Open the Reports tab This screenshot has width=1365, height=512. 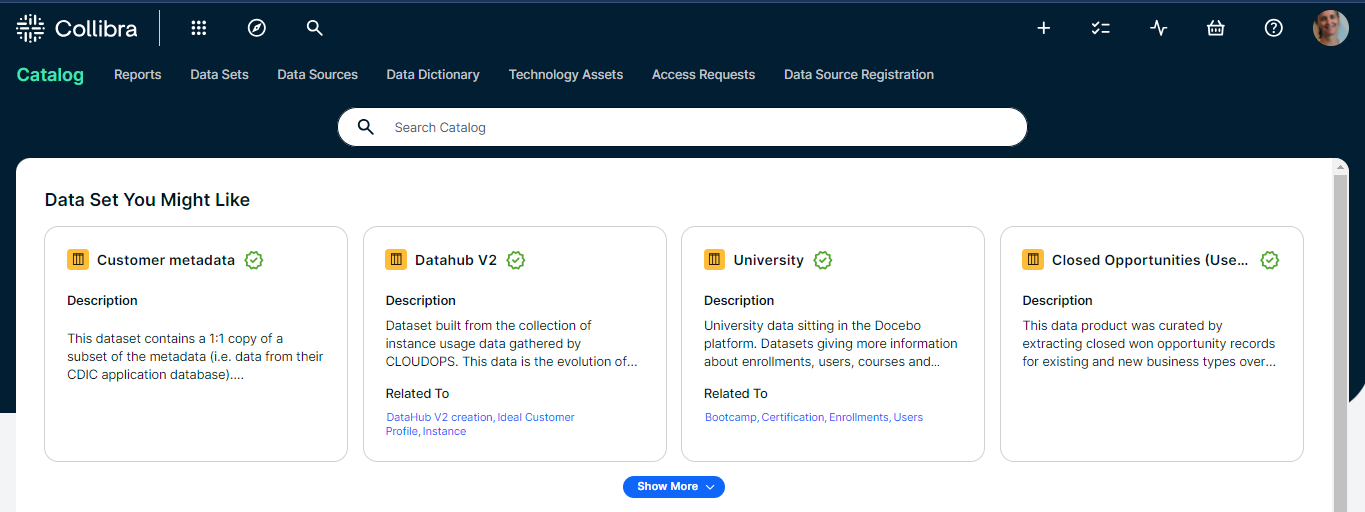pyautogui.click(x=137, y=74)
